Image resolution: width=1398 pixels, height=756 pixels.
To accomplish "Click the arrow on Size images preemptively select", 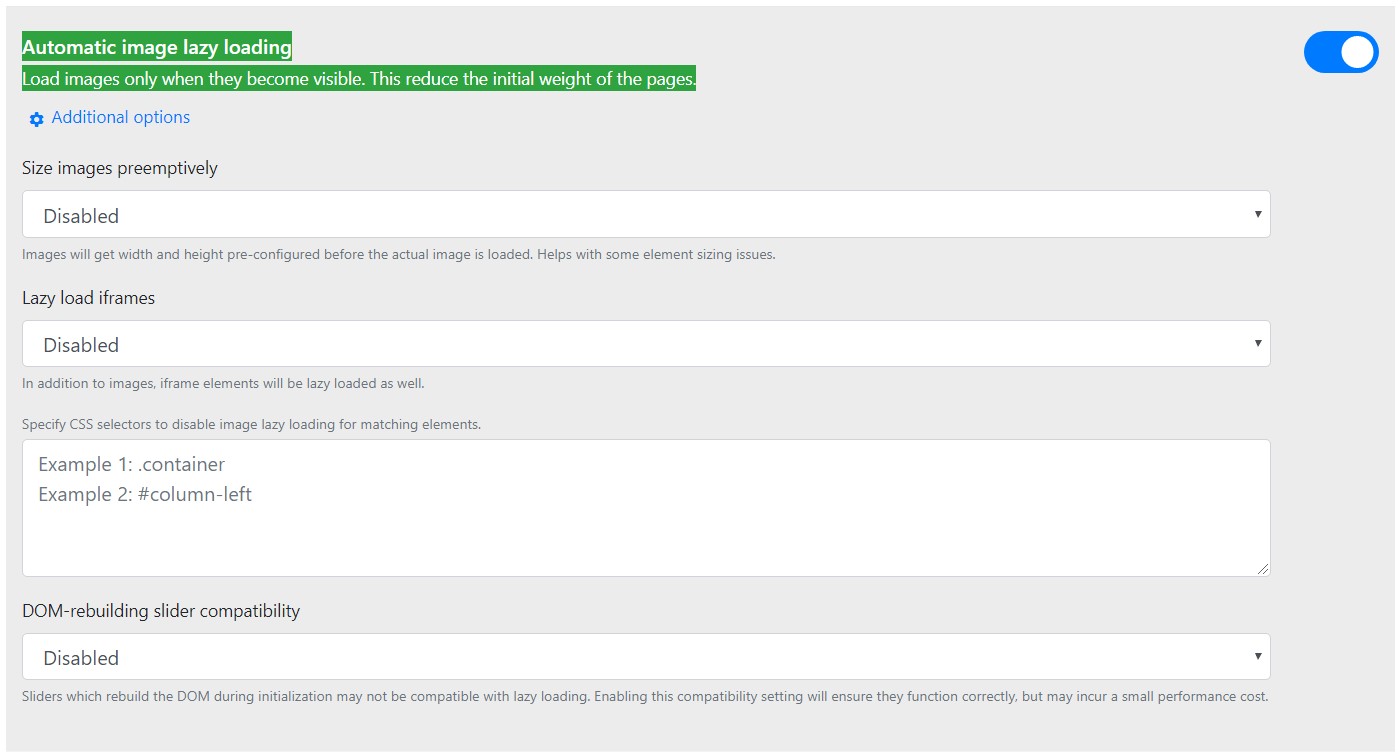I will tap(1257, 215).
